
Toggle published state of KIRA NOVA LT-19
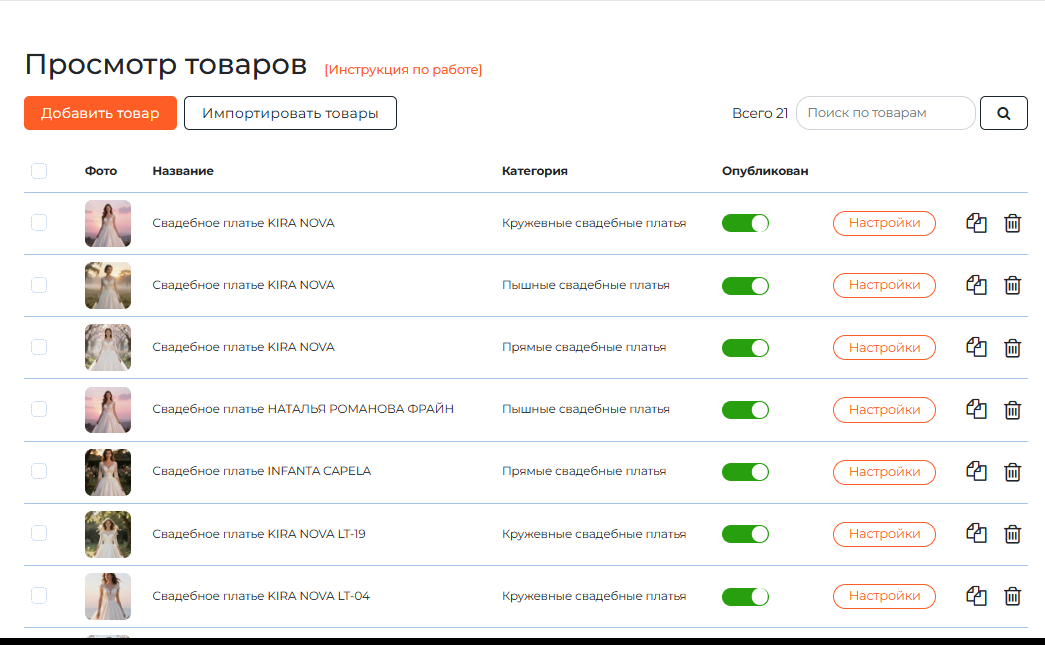(745, 534)
